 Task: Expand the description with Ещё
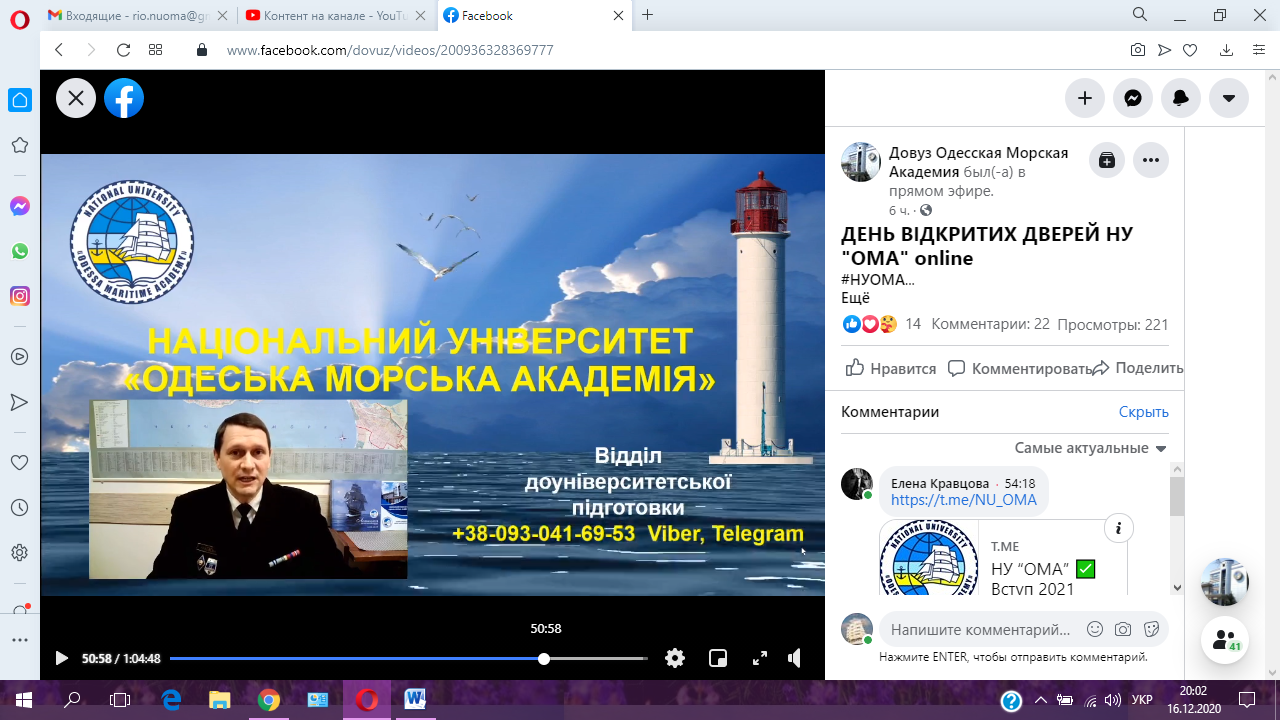coord(856,297)
